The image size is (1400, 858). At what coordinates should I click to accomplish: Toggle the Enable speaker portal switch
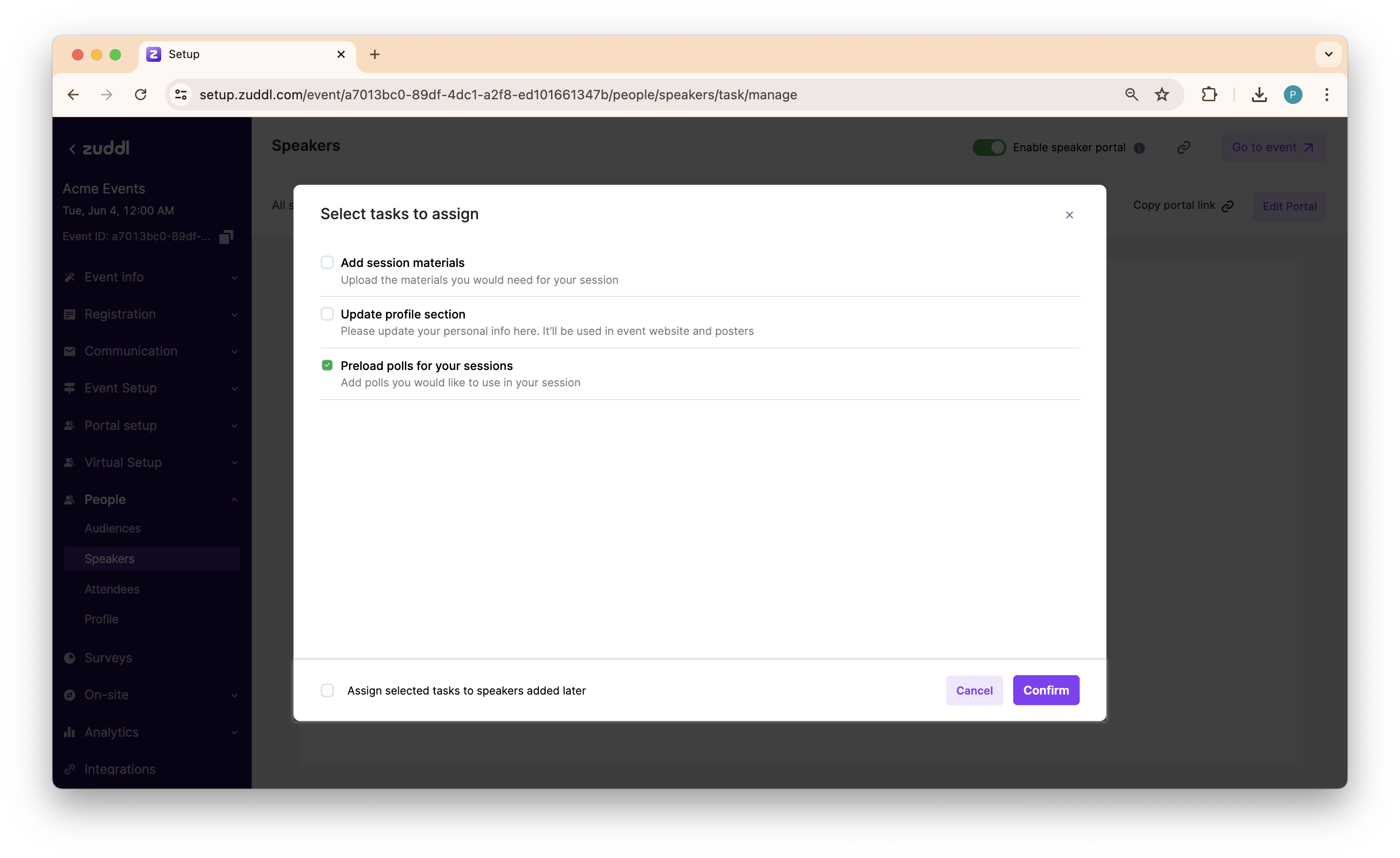point(989,148)
